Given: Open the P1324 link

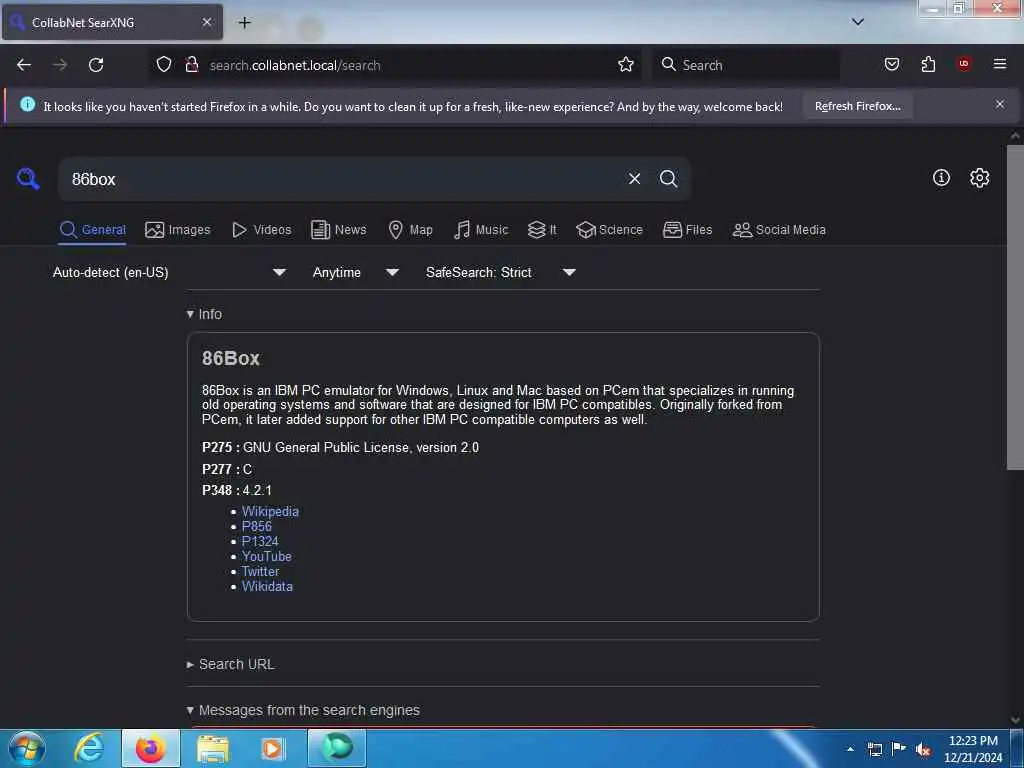Looking at the screenshot, I should coord(260,541).
